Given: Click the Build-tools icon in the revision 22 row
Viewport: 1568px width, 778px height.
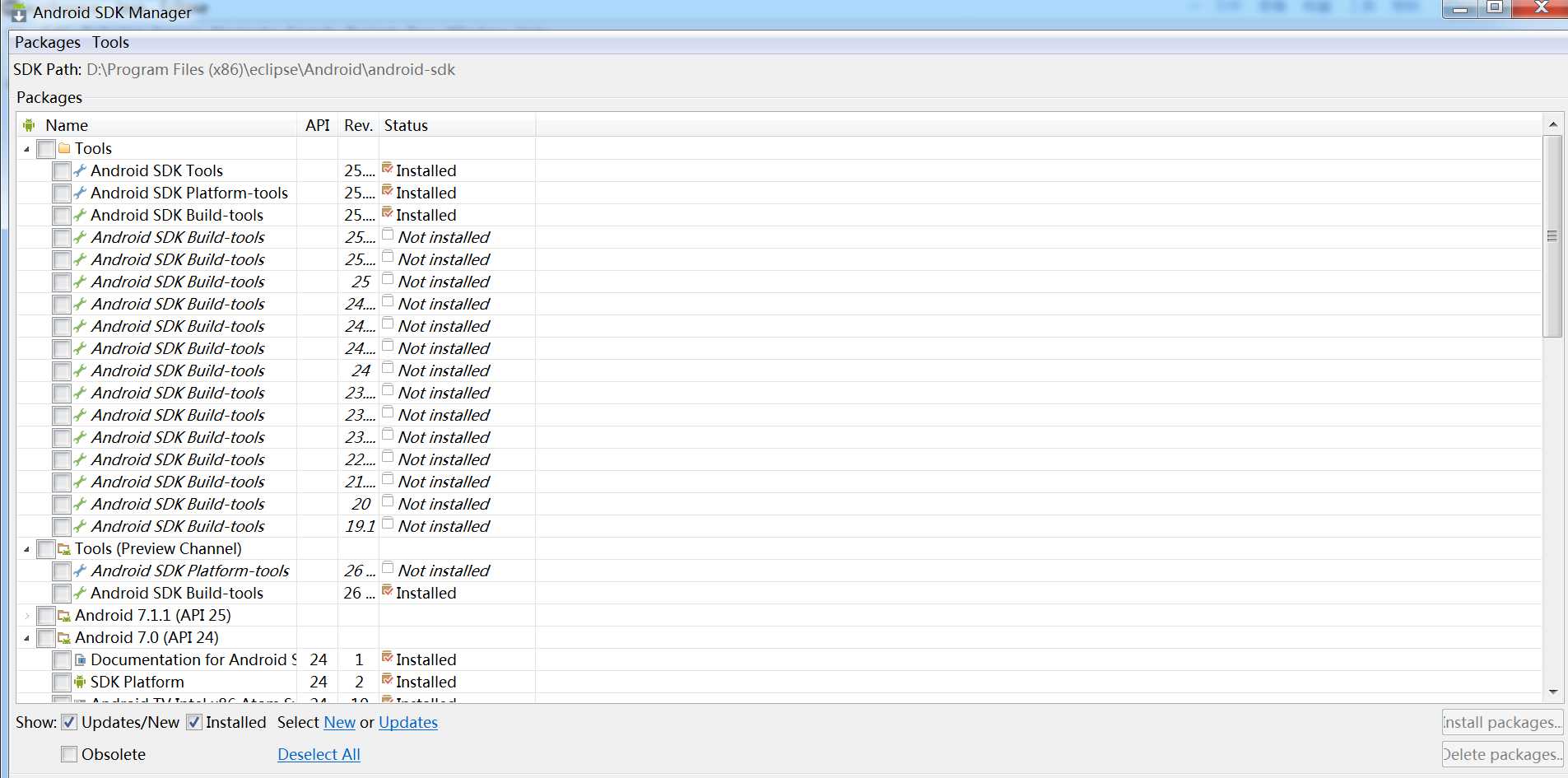Looking at the screenshot, I should pyautogui.click(x=80, y=459).
